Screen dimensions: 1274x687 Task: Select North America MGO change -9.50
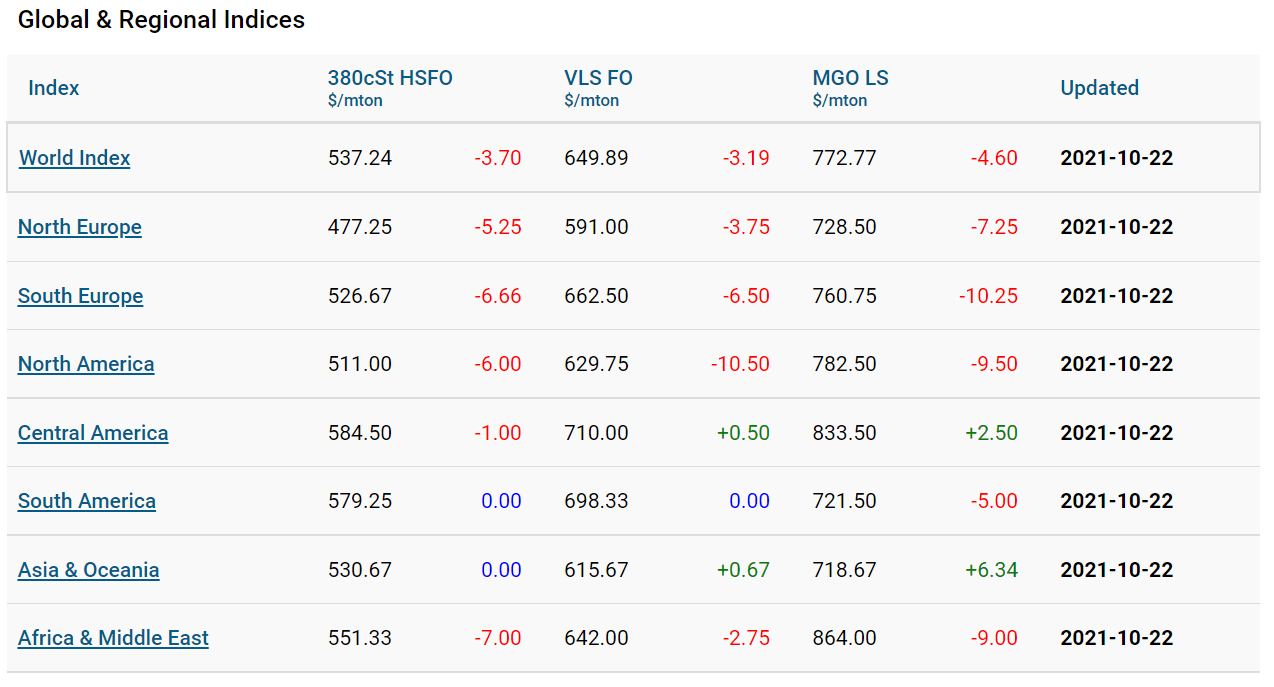(994, 364)
